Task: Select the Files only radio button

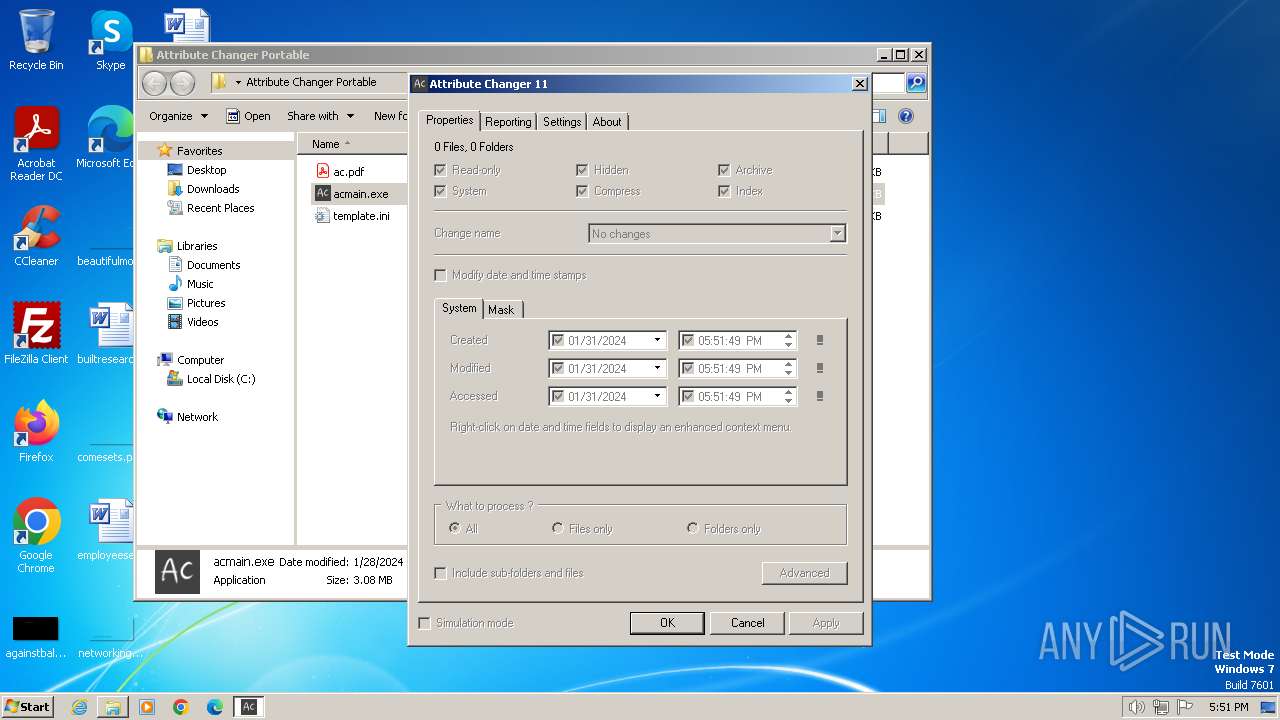Action: (x=558, y=528)
